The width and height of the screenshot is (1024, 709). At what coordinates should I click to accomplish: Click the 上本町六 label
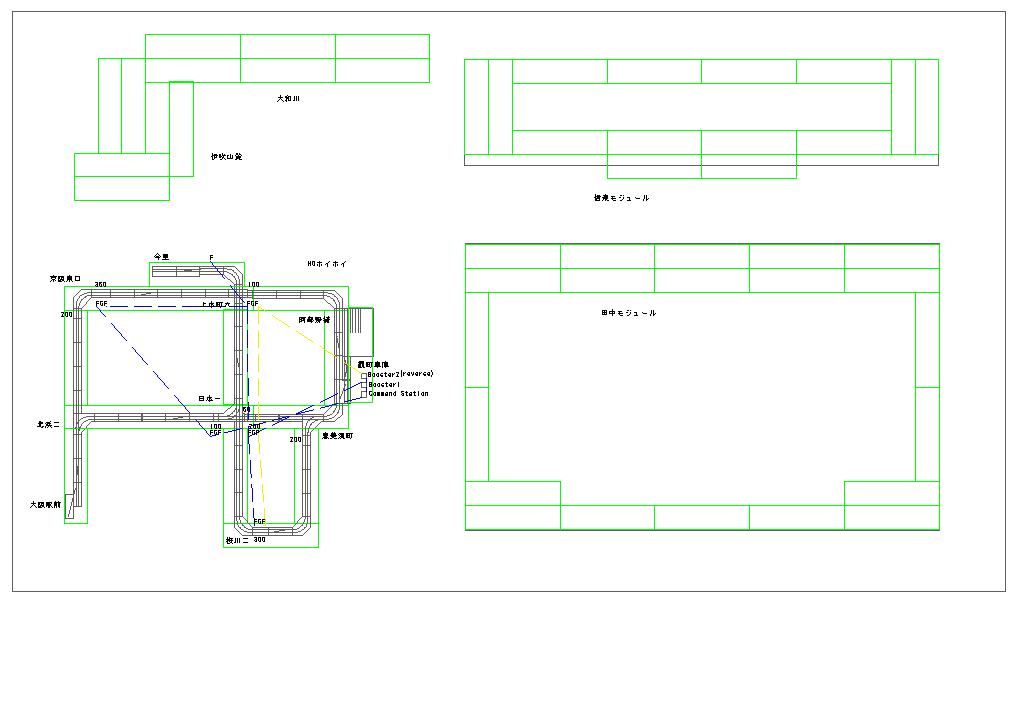(x=216, y=304)
